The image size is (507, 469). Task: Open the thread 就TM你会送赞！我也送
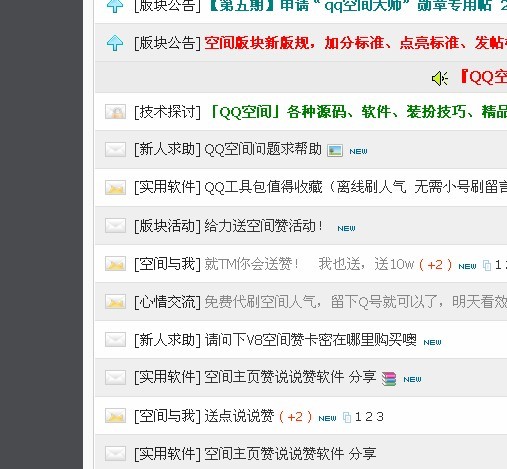pos(309,264)
